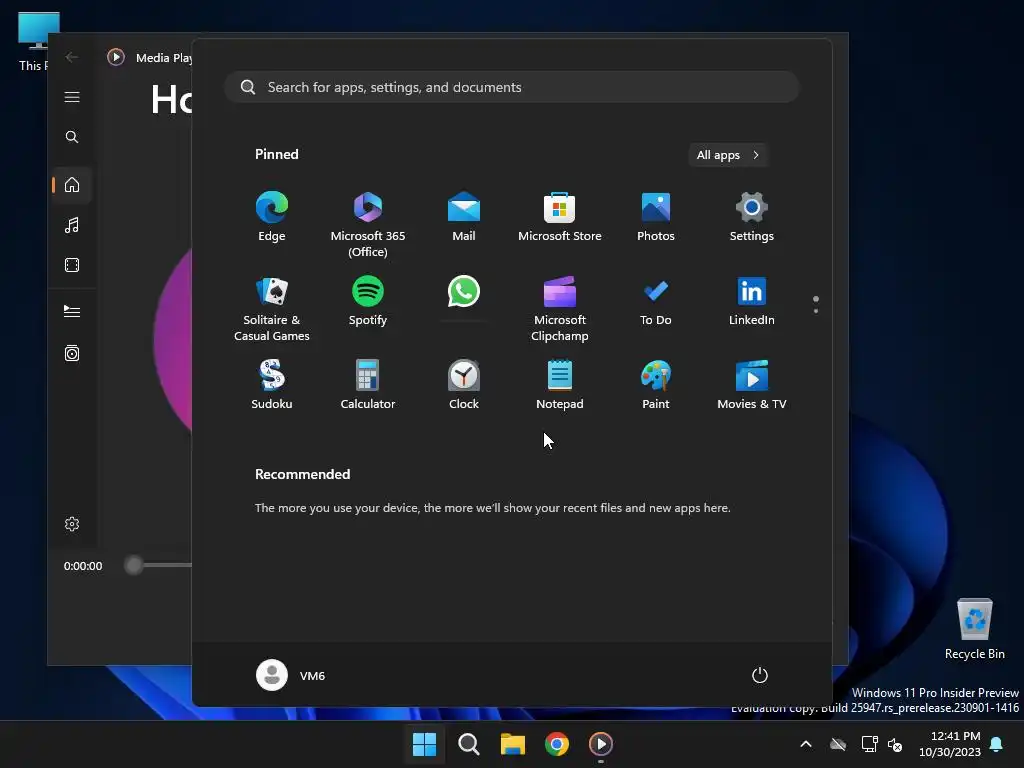This screenshot has height=768, width=1024.
Task: Click the Start menu search box
Action: click(511, 87)
